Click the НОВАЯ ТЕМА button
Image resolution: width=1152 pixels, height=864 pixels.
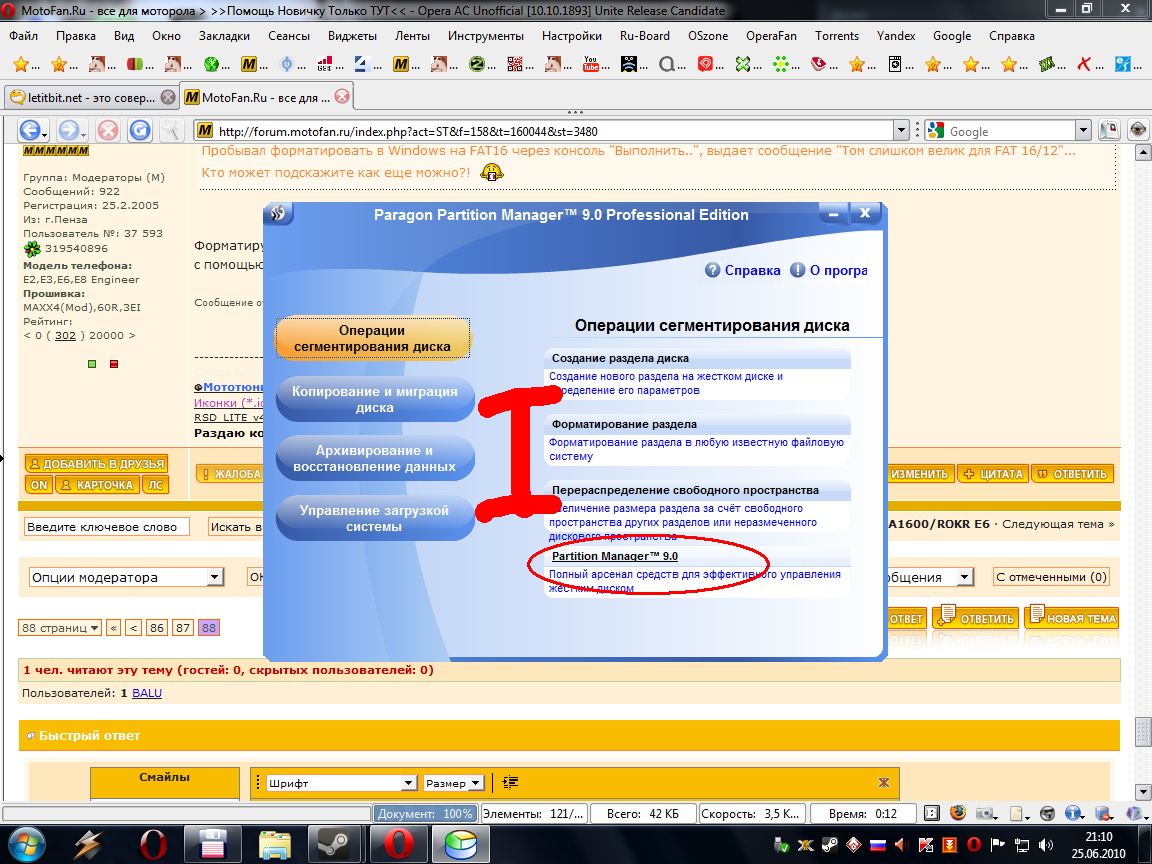(x=1073, y=618)
